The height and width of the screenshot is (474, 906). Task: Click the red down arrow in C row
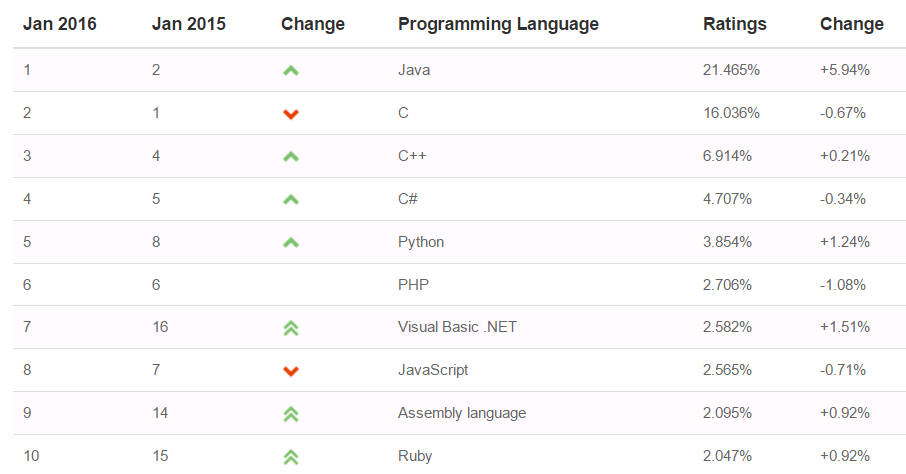291,114
